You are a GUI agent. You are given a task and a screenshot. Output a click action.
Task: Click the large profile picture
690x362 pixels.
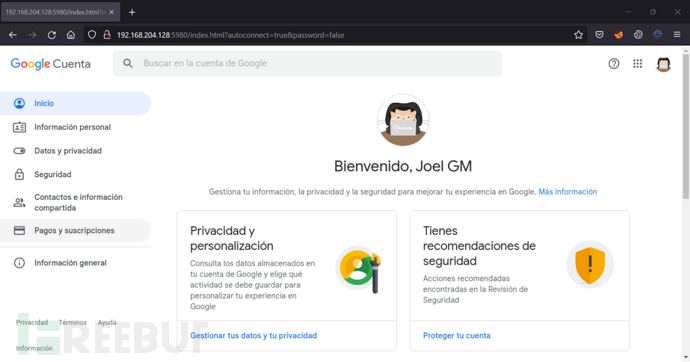[403, 120]
